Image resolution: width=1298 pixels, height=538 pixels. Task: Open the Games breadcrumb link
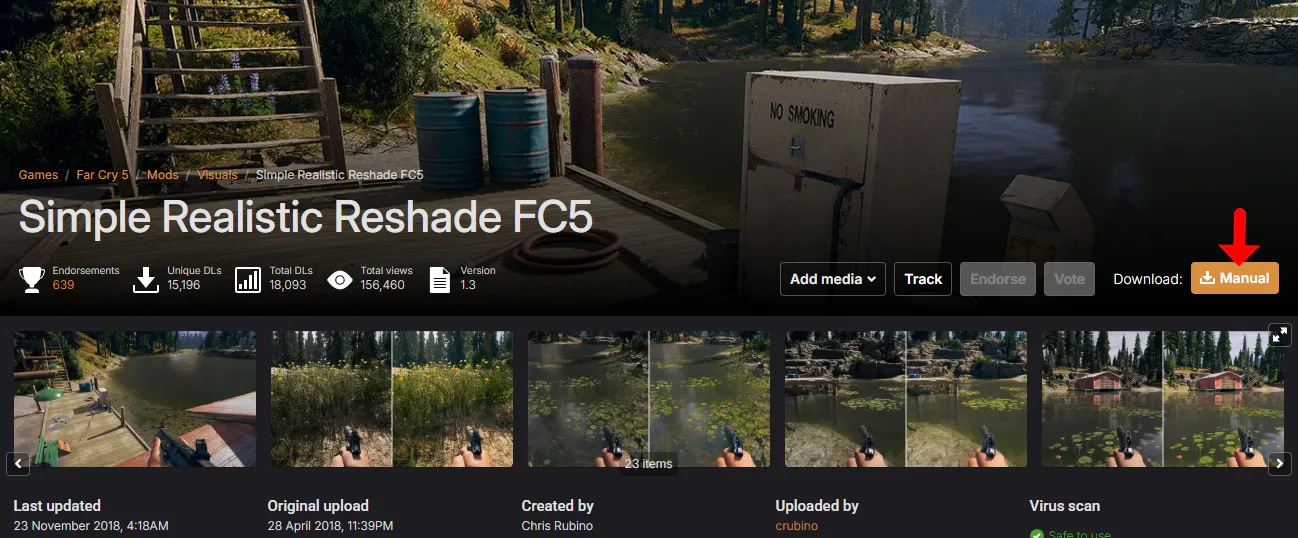pos(38,175)
